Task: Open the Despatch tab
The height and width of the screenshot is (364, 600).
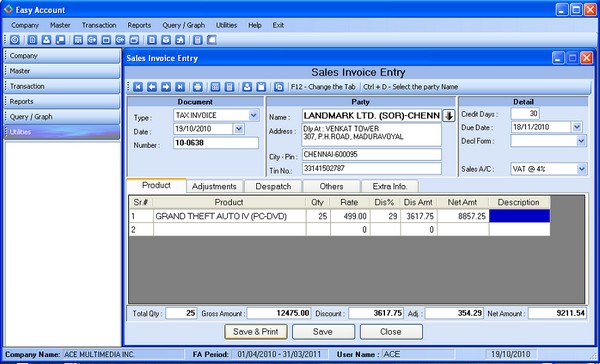Action: [x=273, y=186]
